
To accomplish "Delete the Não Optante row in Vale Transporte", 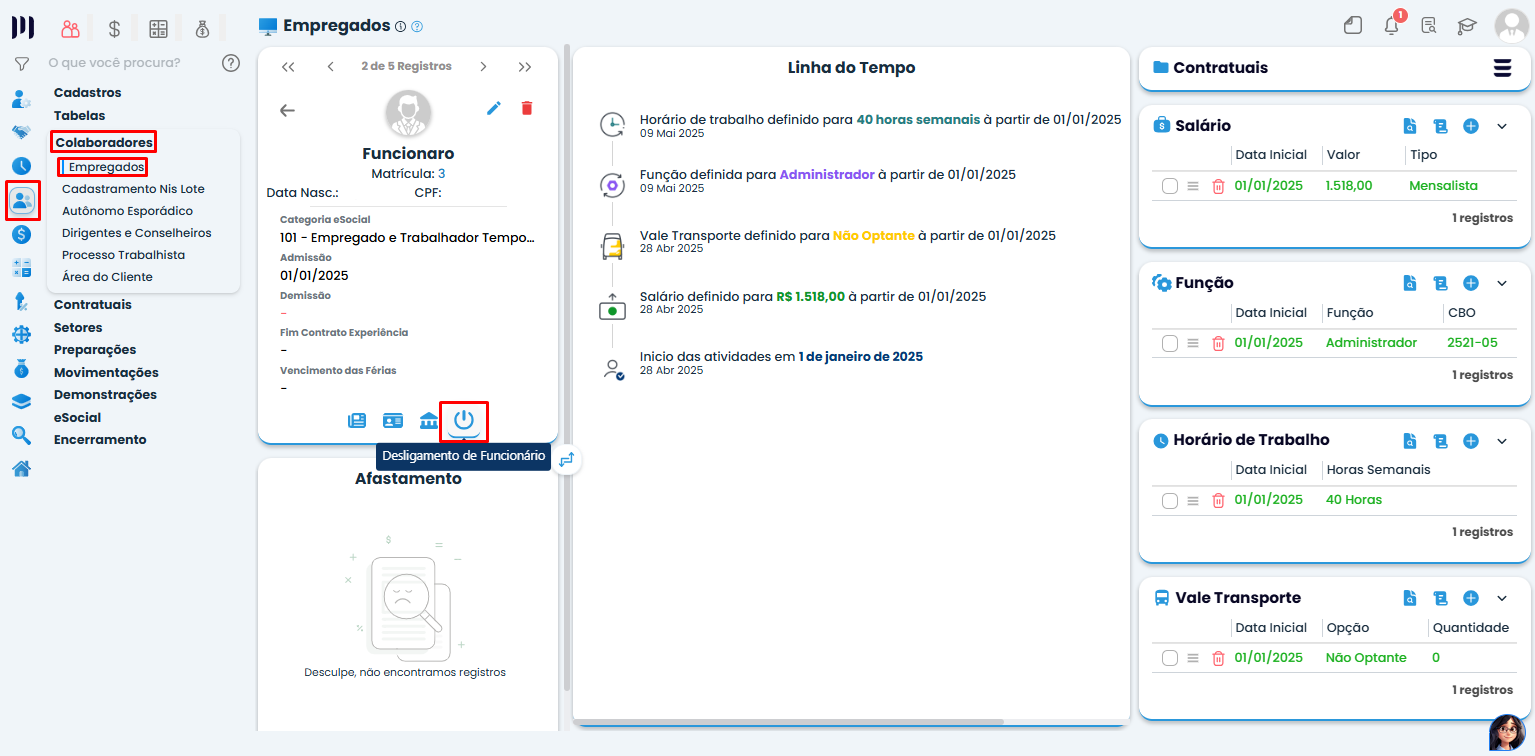I will 1218,658.
